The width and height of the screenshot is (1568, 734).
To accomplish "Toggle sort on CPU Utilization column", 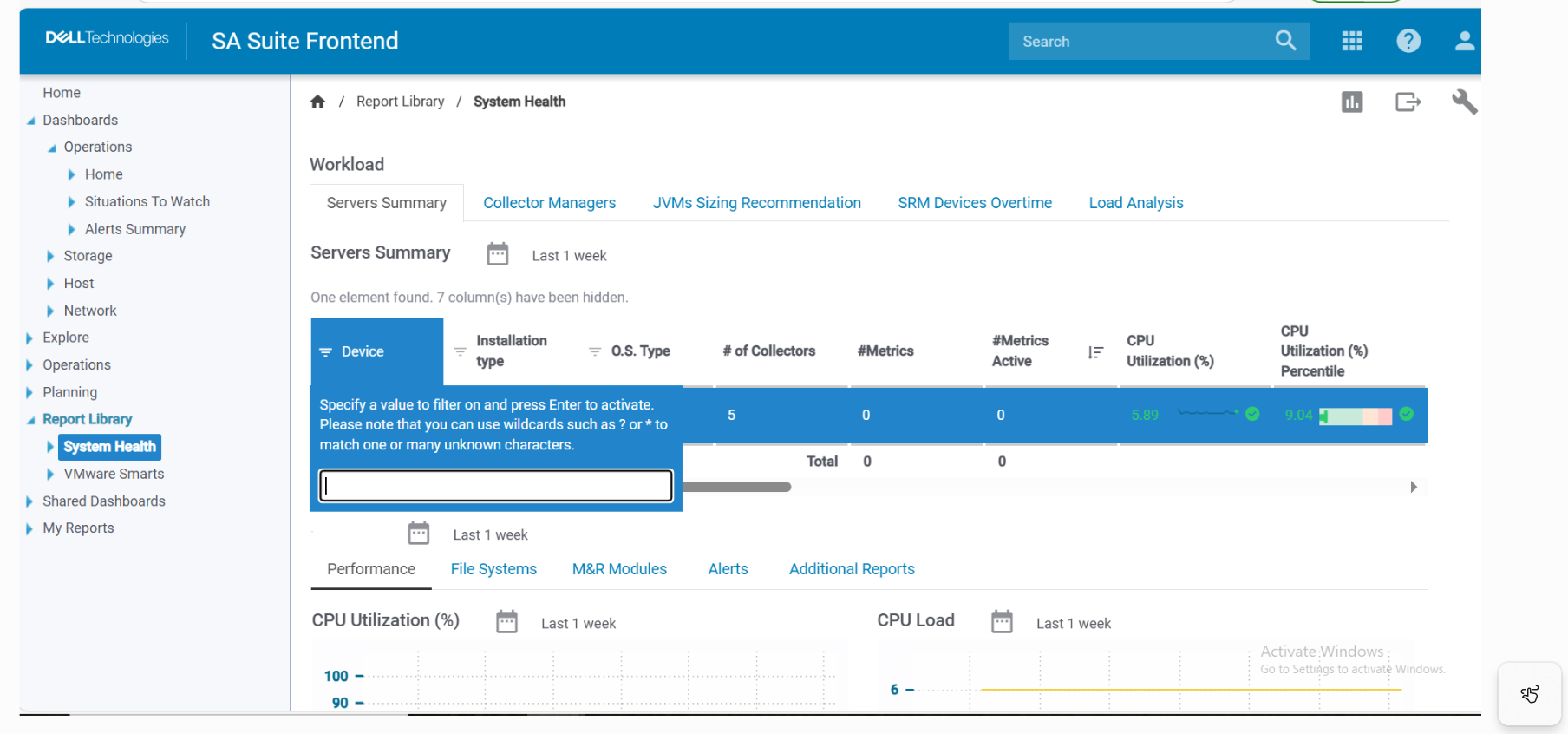I will pos(1095,352).
